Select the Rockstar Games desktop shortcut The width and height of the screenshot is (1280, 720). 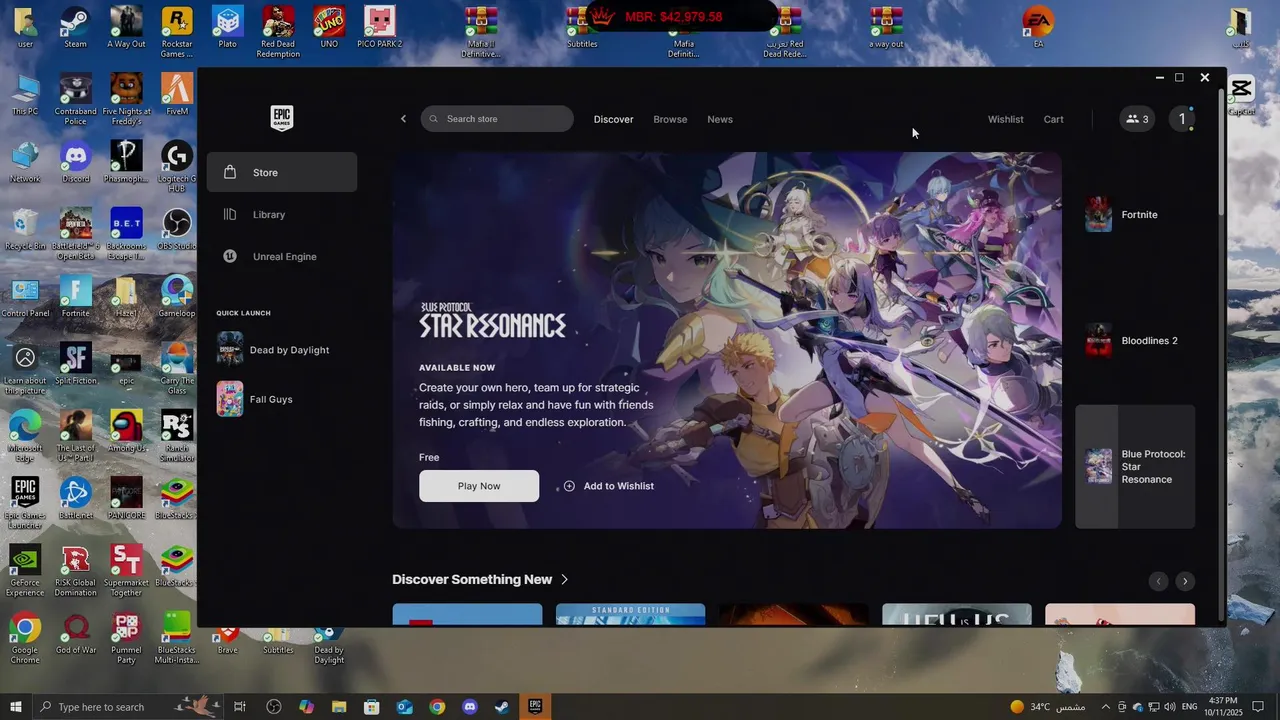(x=176, y=32)
